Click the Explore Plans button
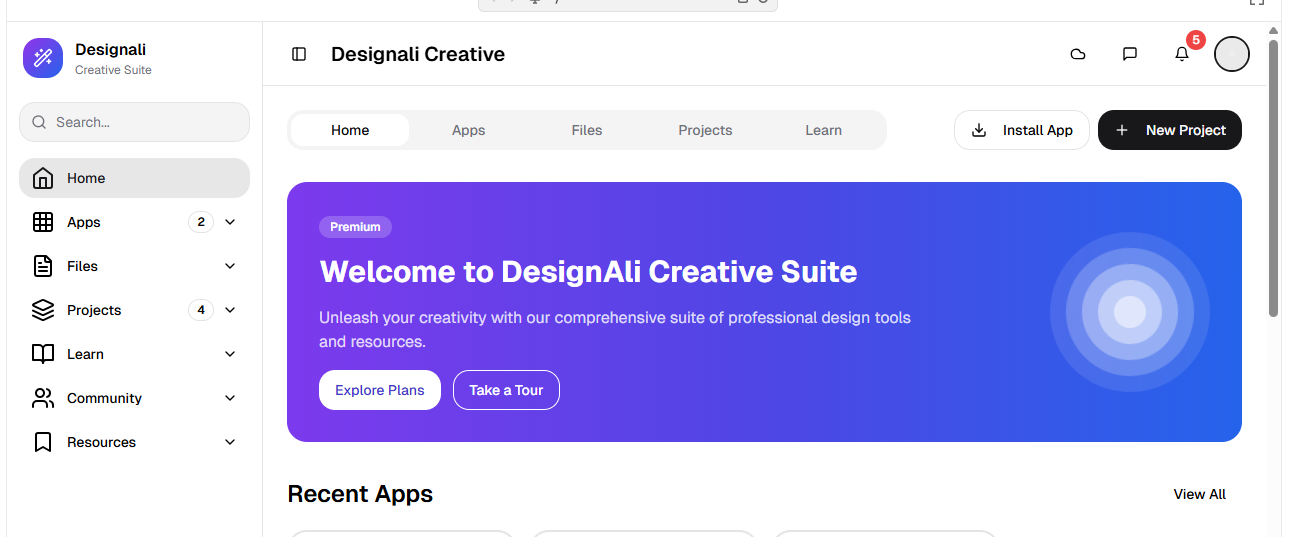Viewport: 1292px width, 537px height. click(x=380, y=390)
